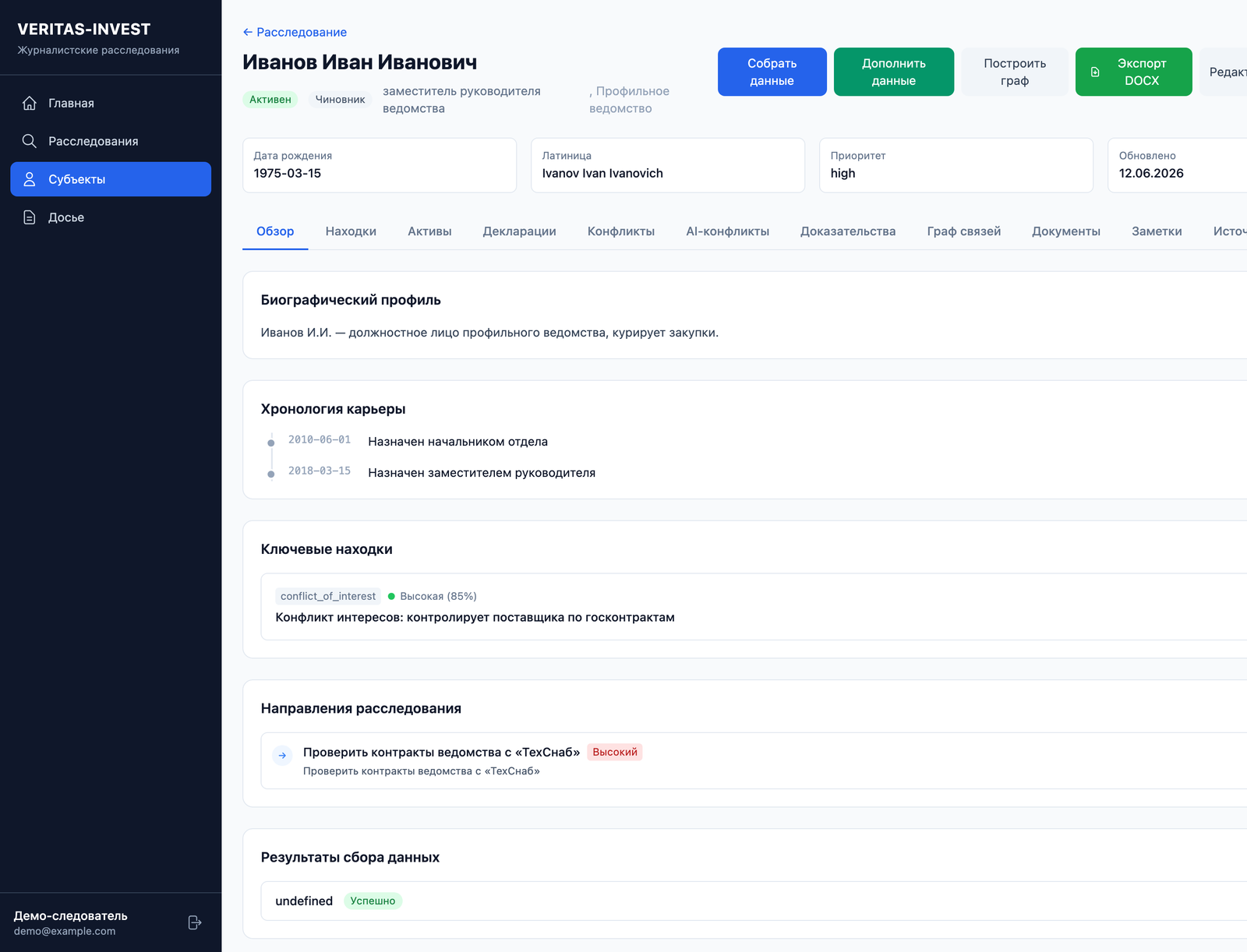Viewport: 1247px width, 952px height.
Task: Click the Биографический профиль heading
Action: pyautogui.click(x=351, y=300)
